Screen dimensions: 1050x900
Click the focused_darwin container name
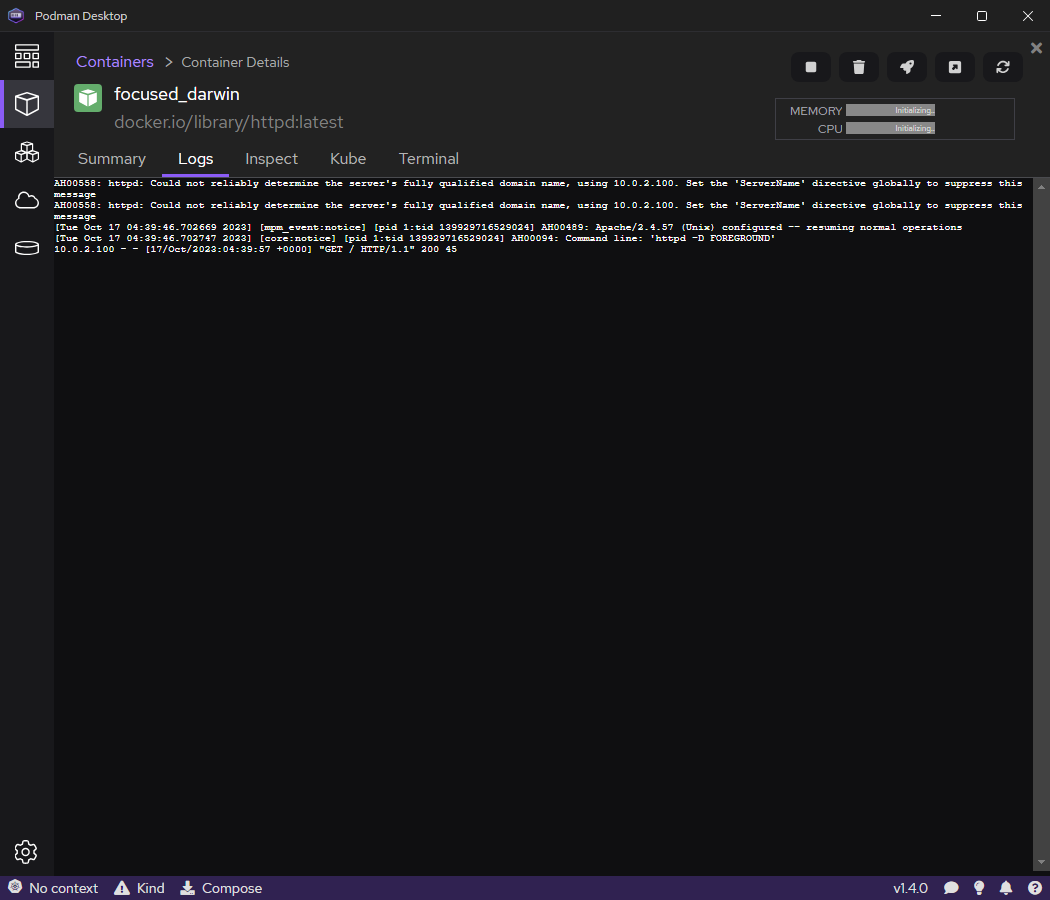[x=177, y=94]
